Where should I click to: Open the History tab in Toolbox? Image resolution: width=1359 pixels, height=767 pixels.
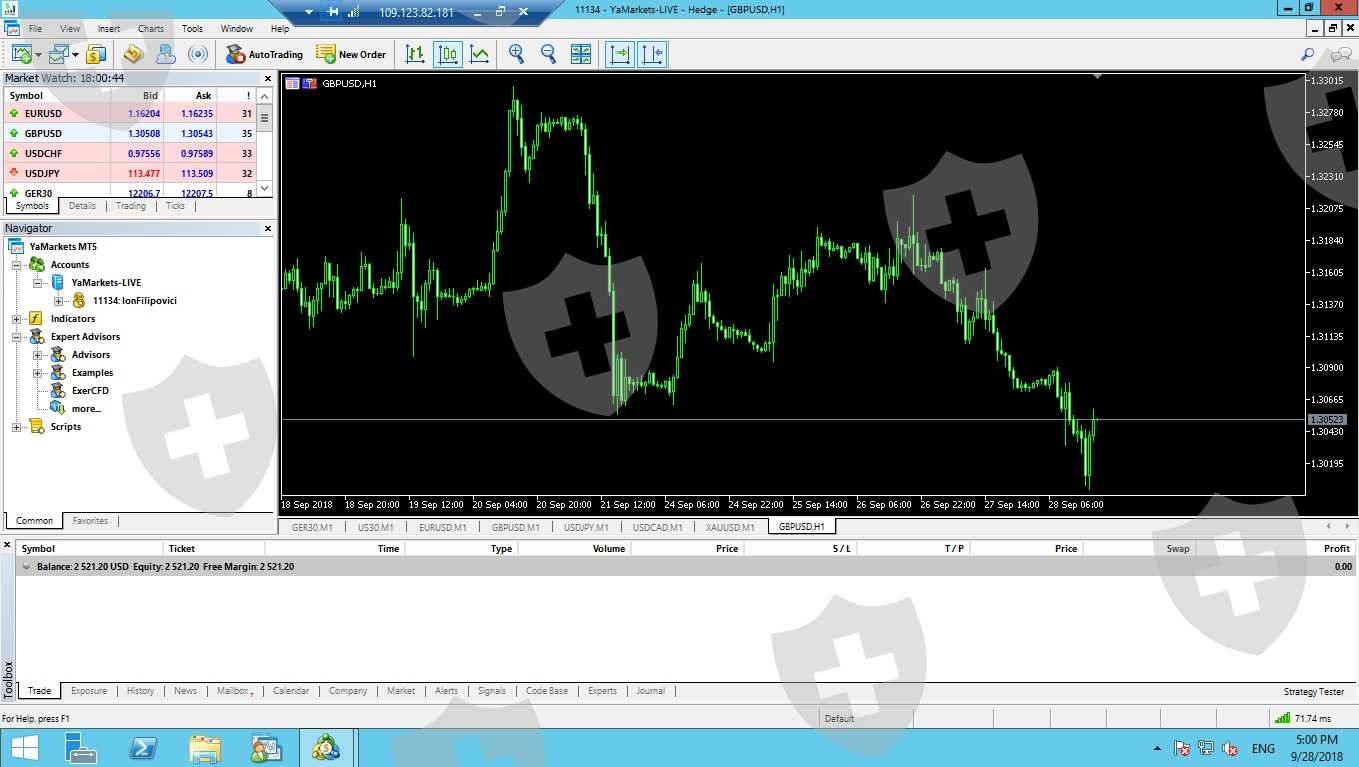(x=140, y=691)
